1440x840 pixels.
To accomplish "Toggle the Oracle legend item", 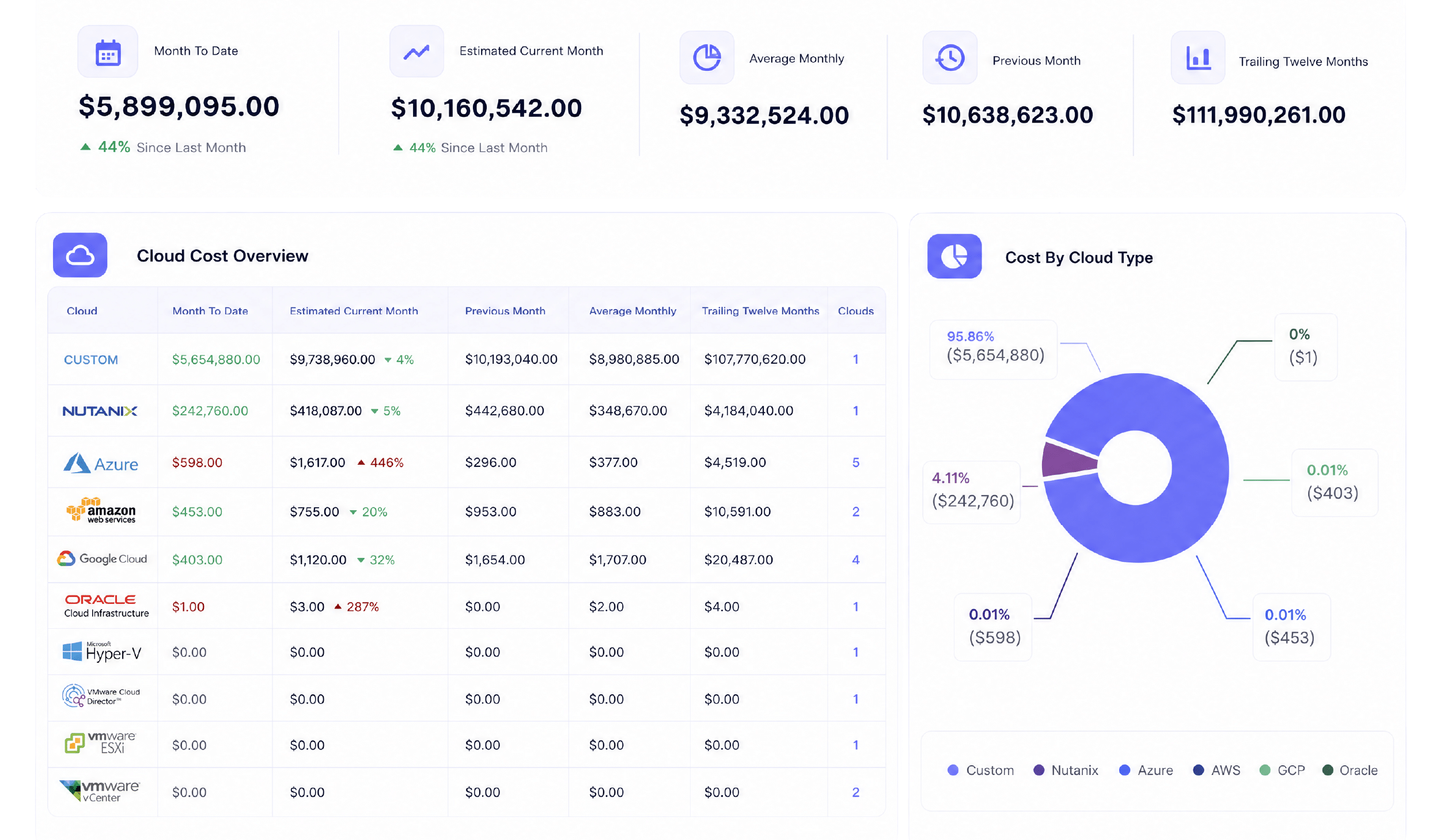I will [x=1350, y=770].
